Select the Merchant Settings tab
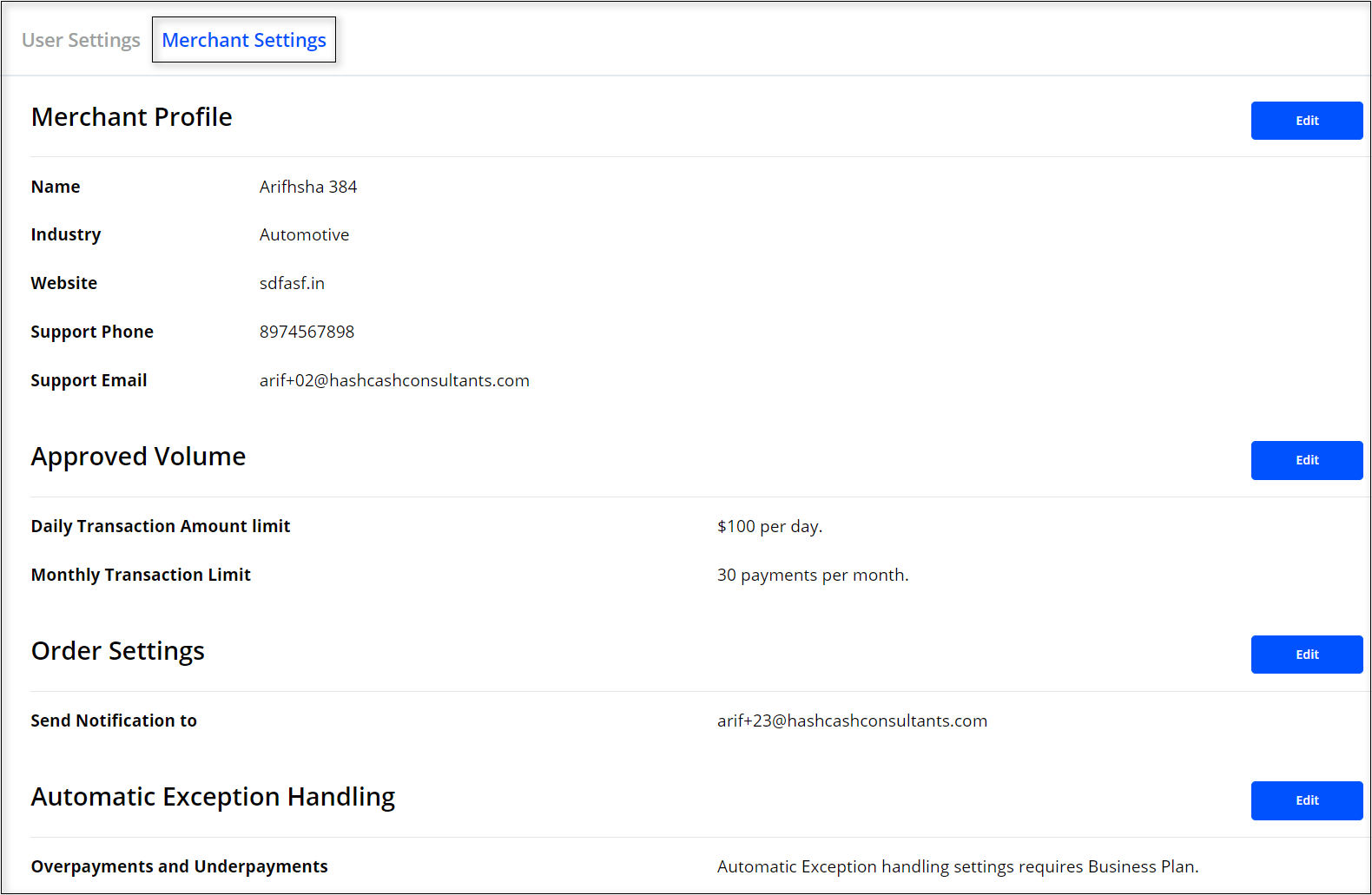Viewport: 1372px width, 895px height. pos(244,41)
